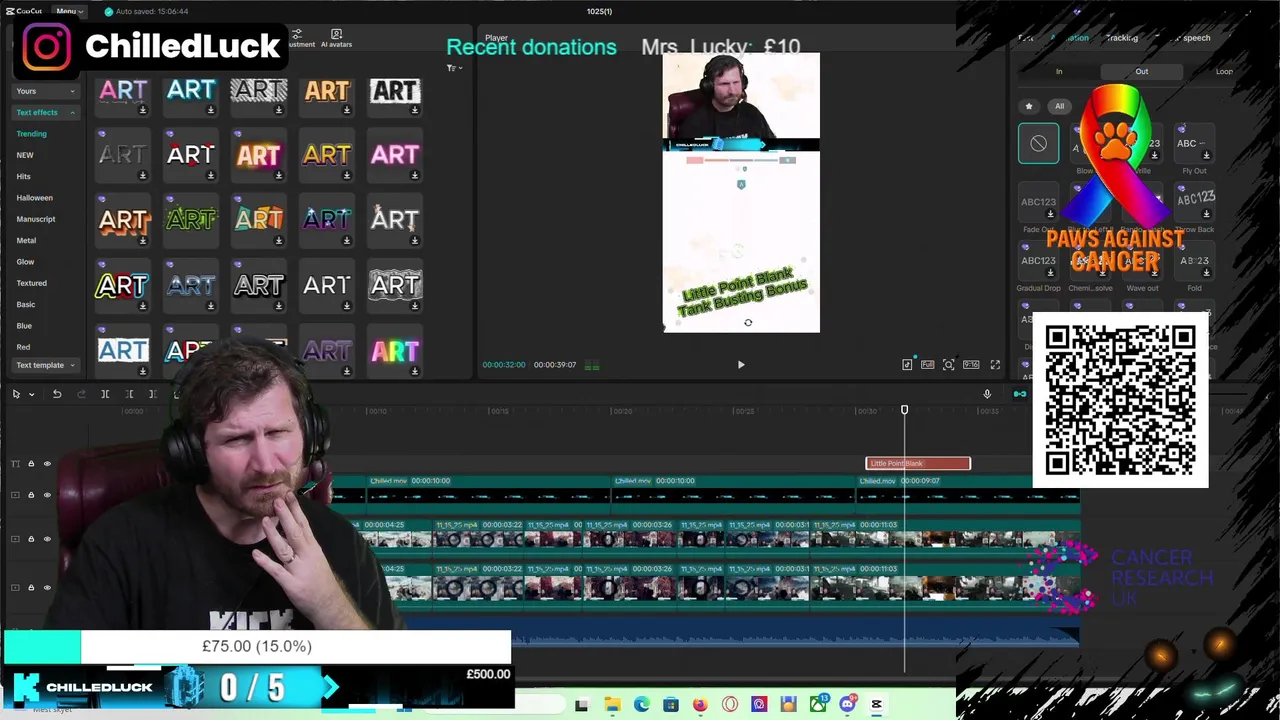1280x720 pixels.
Task: Lock the upper 11_15_25.mp4 video track
Action: pos(31,539)
